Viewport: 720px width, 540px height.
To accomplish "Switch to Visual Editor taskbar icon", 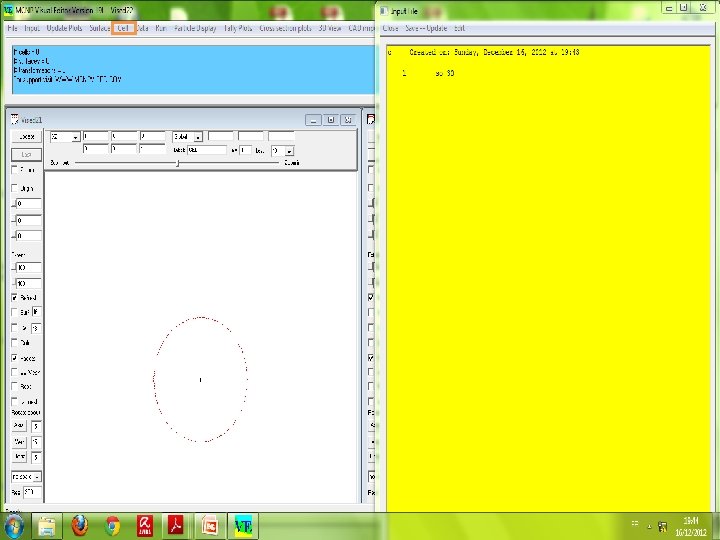I will pyautogui.click(x=243, y=526).
